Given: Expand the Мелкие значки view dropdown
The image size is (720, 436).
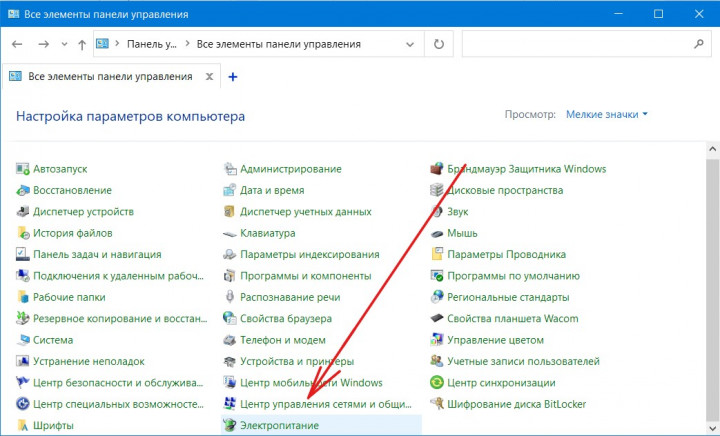Looking at the screenshot, I should pyautogui.click(x=607, y=115).
